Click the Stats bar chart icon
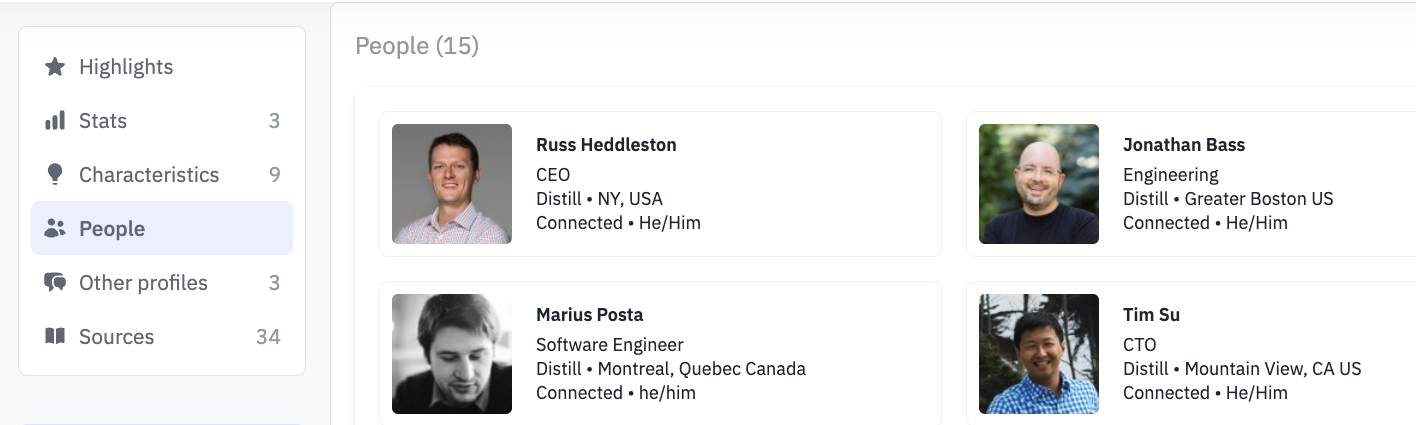Image resolution: width=1416 pixels, height=425 pixels. [55, 121]
